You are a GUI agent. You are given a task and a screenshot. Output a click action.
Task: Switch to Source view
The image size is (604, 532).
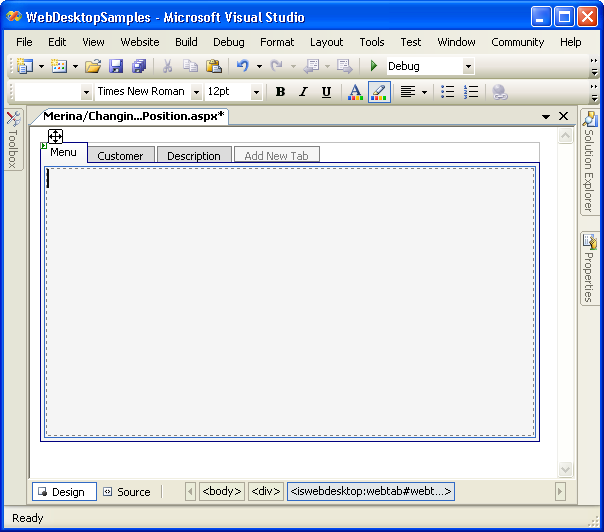[126, 492]
